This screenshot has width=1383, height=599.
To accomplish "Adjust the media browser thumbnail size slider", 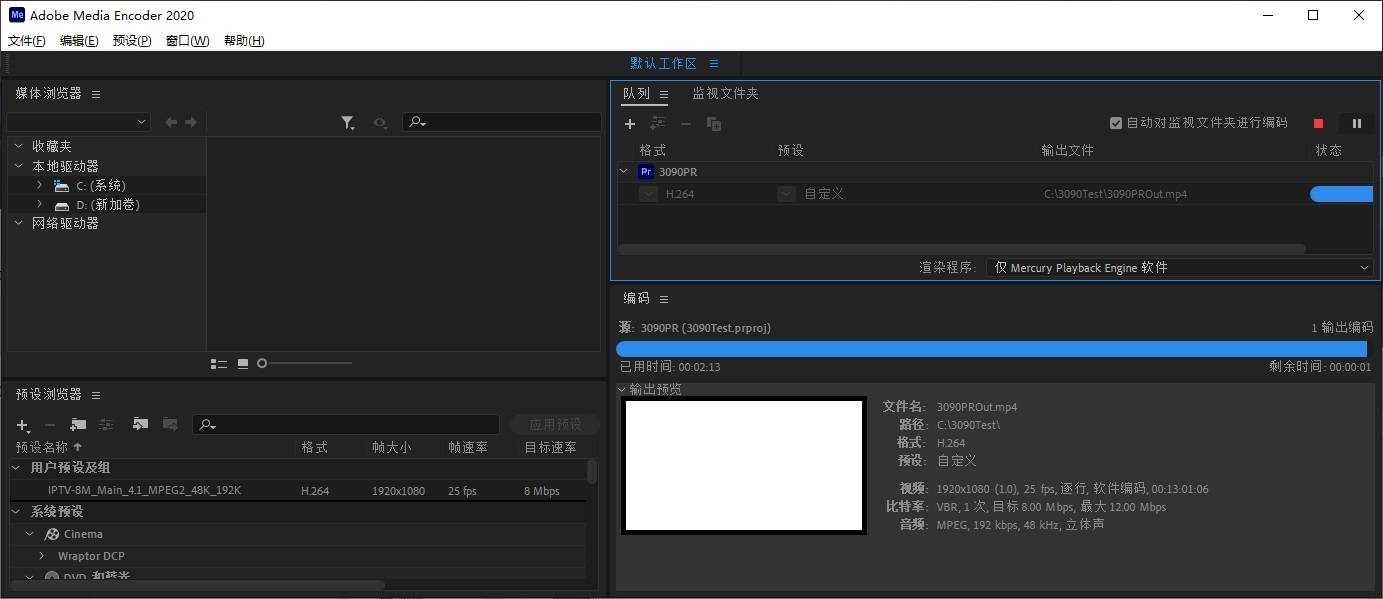I will pos(262,363).
